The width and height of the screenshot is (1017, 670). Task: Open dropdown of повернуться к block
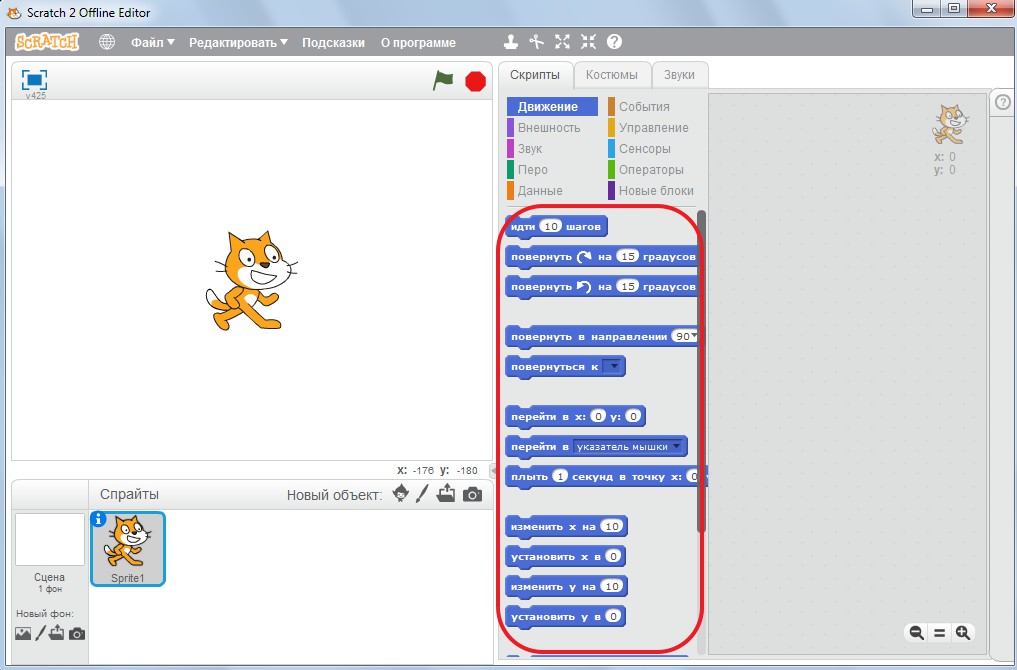tap(612, 366)
